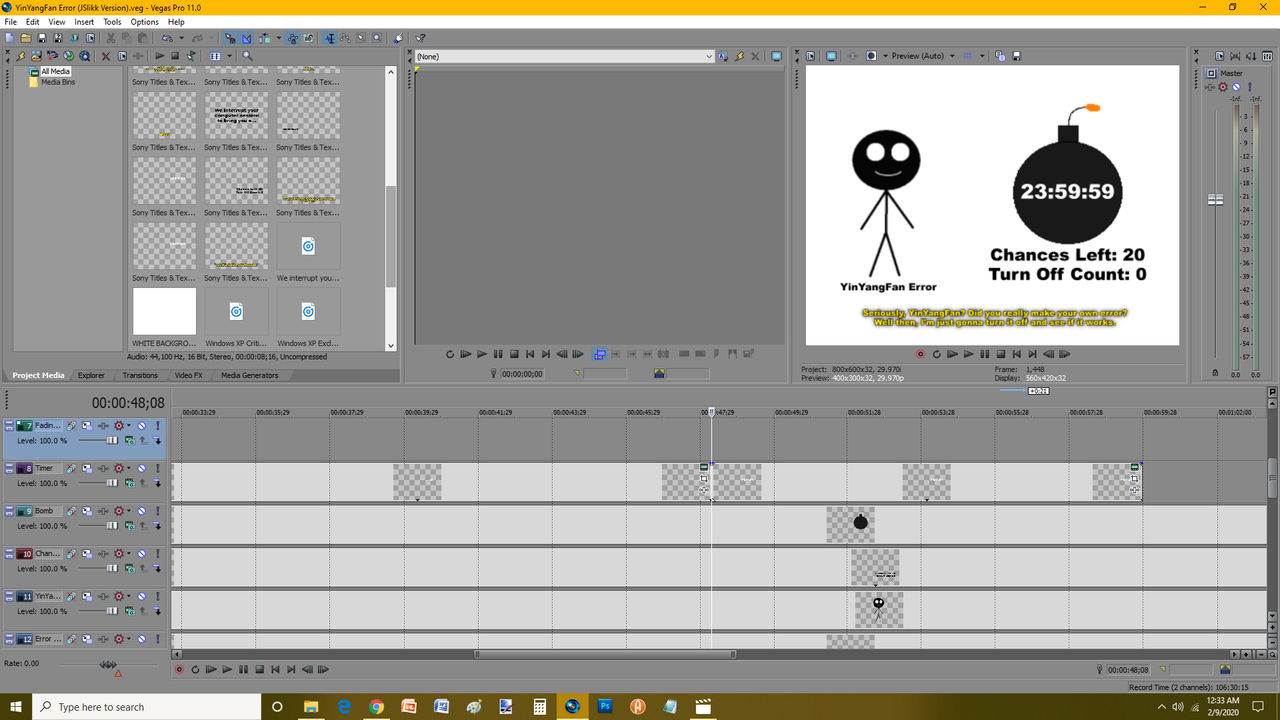Select the Zoom Edit tool in toolbar

click(377, 37)
